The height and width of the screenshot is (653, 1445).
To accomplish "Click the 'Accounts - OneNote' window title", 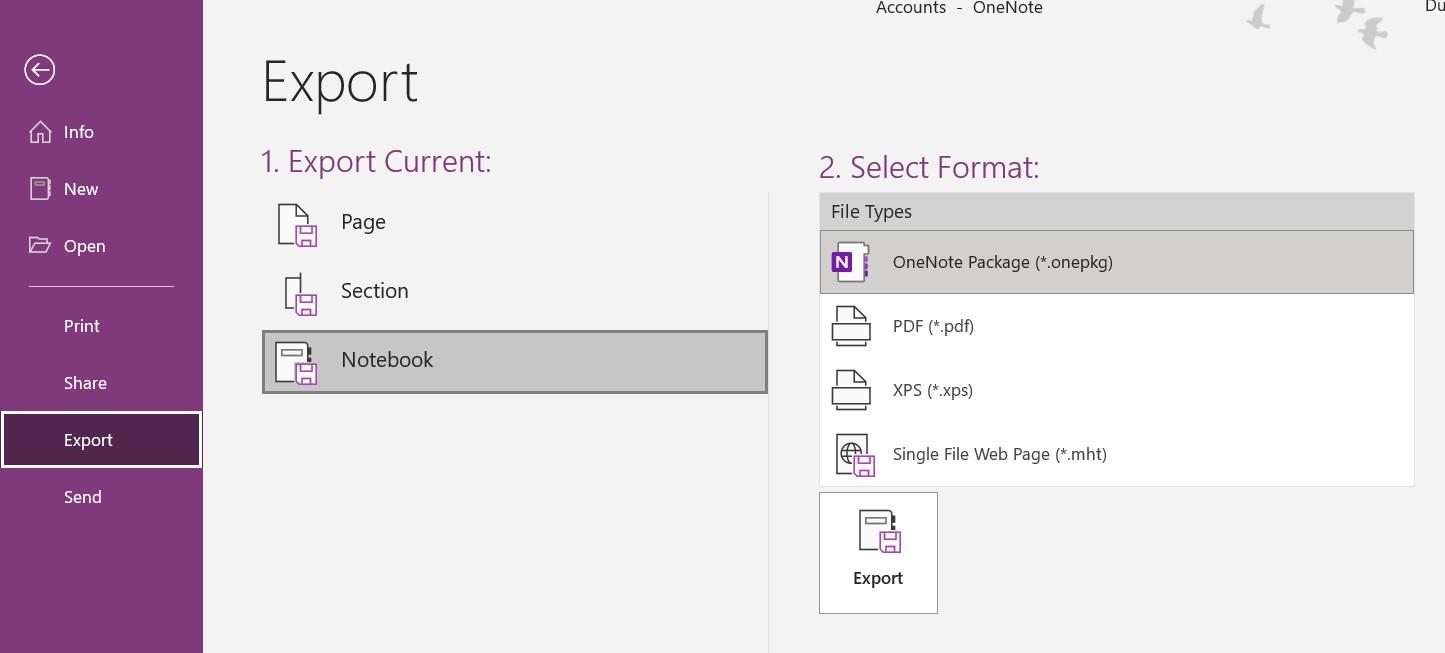I will point(959,8).
